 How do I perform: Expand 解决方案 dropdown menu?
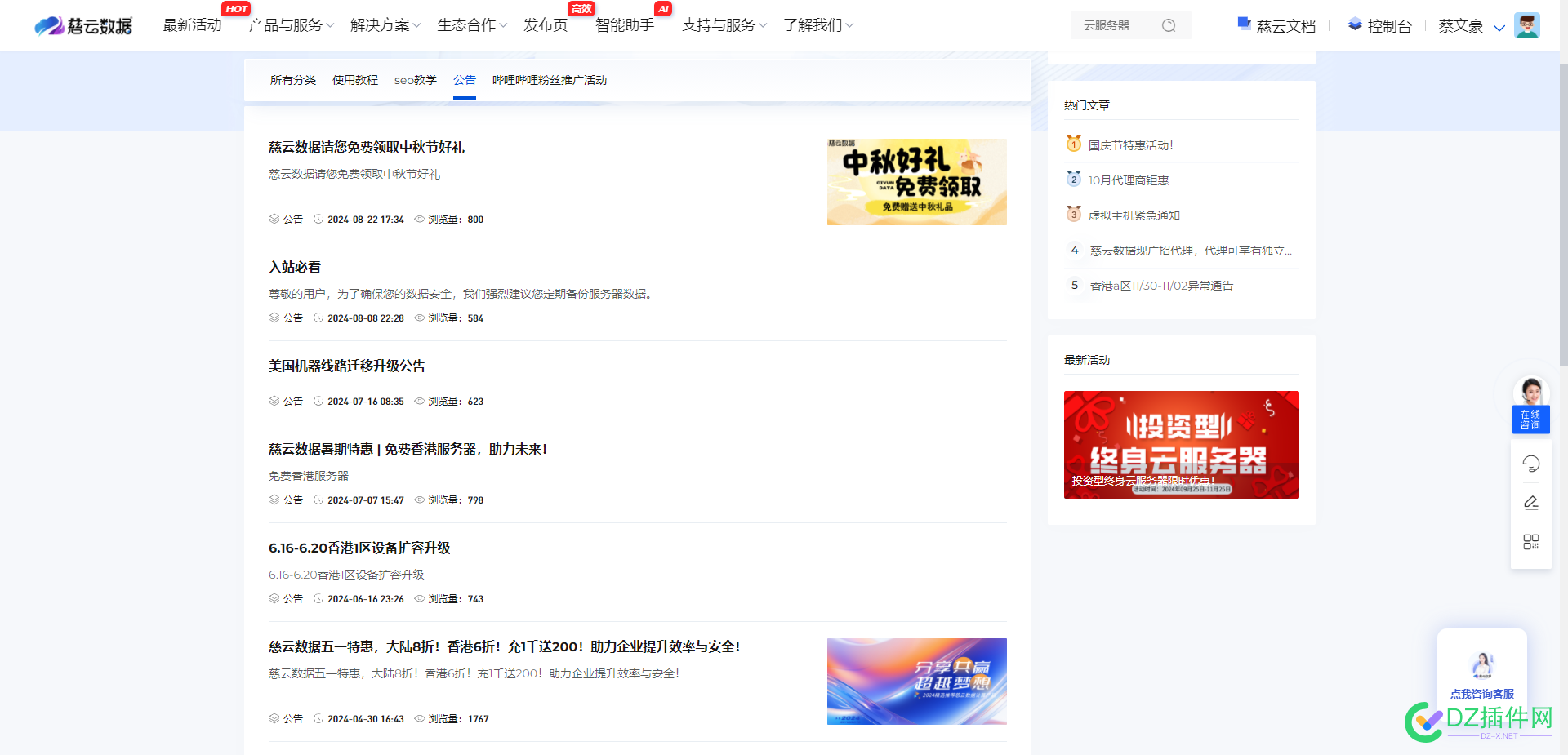(385, 25)
